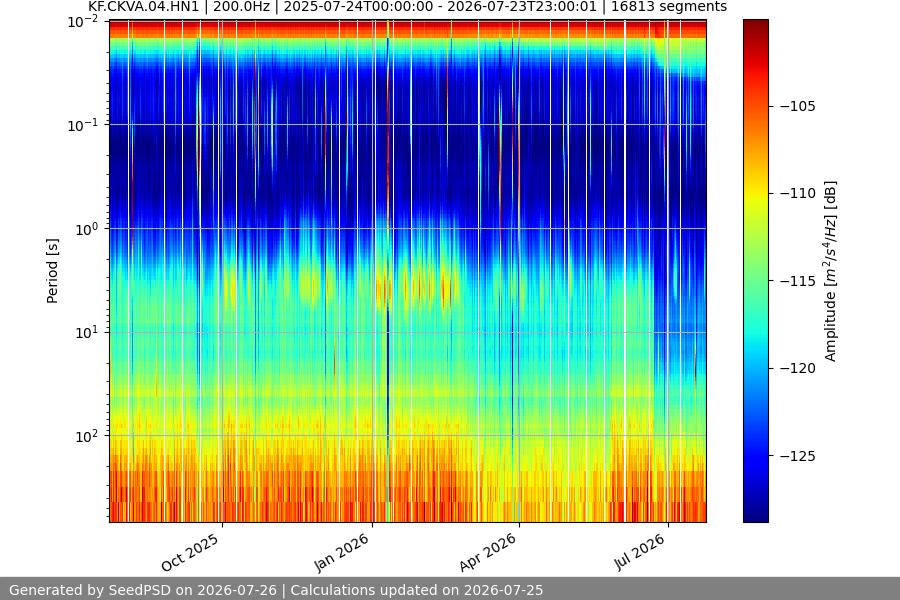The image size is (900, 600).
Task: Select the Apr 2026 x-axis tick label
Action: pos(488,552)
